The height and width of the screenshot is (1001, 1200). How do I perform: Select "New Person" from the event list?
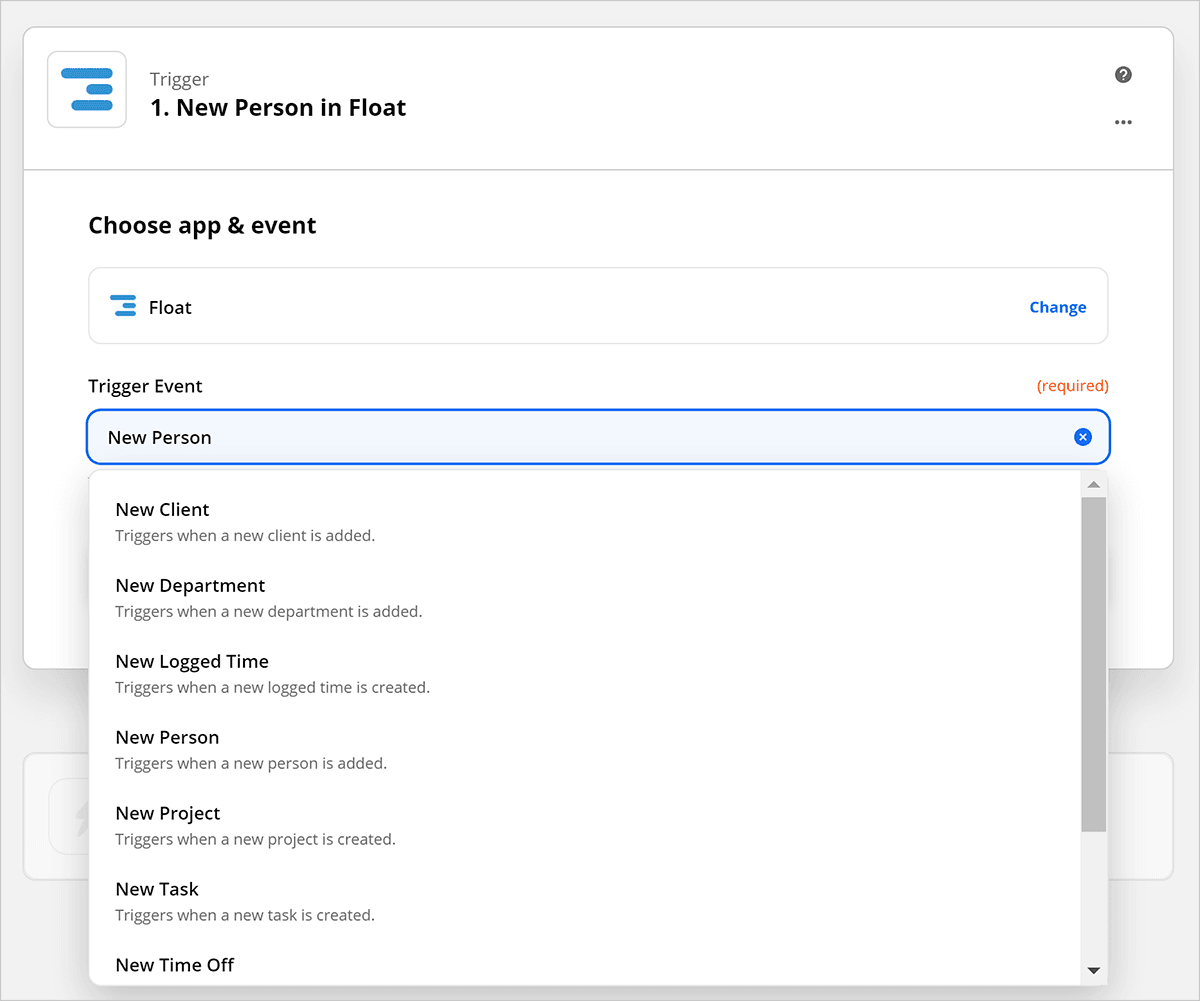167,737
